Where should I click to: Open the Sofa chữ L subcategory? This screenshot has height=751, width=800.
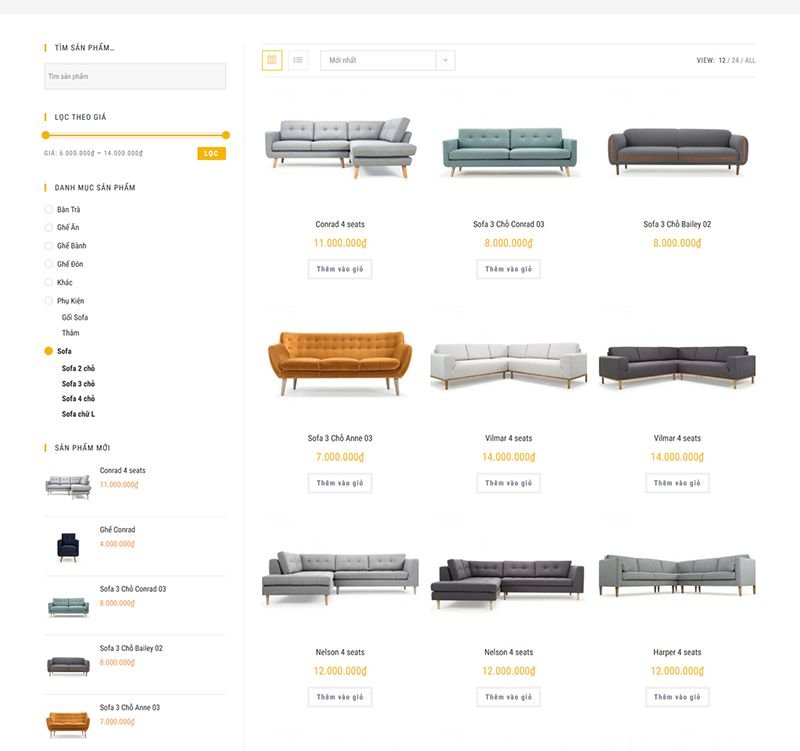point(78,414)
